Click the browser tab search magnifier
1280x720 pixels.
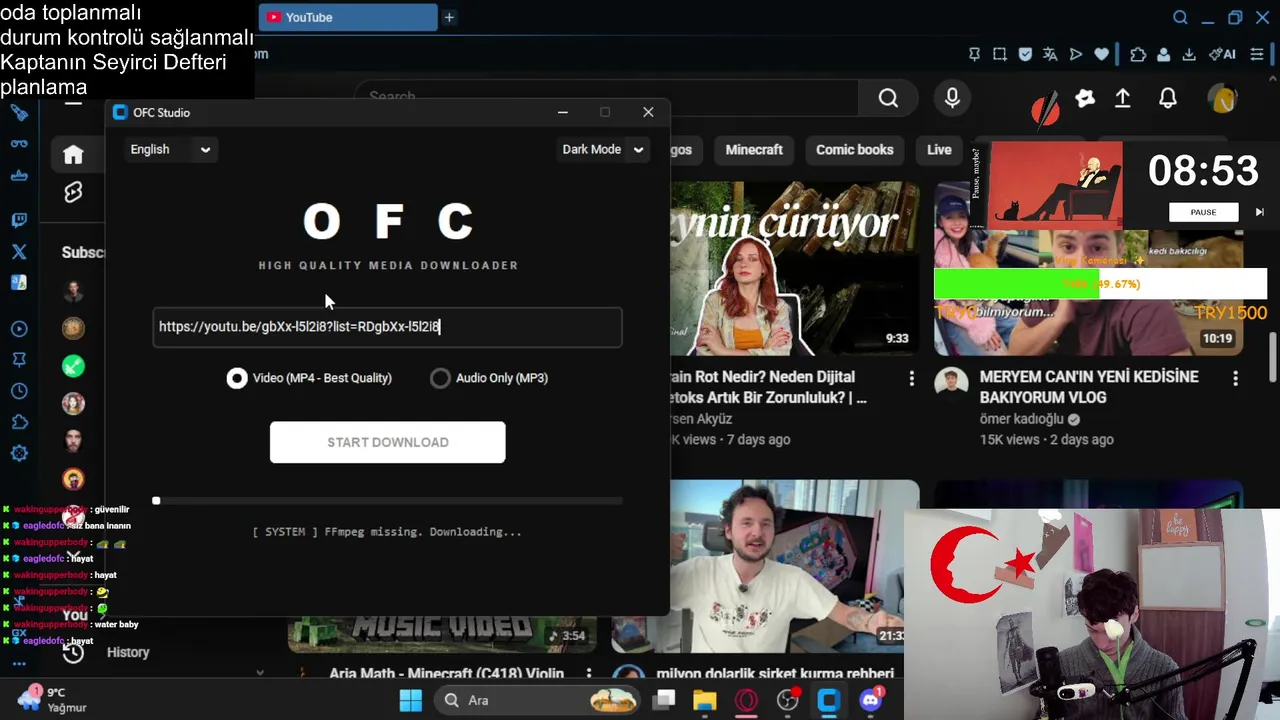point(1180,17)
